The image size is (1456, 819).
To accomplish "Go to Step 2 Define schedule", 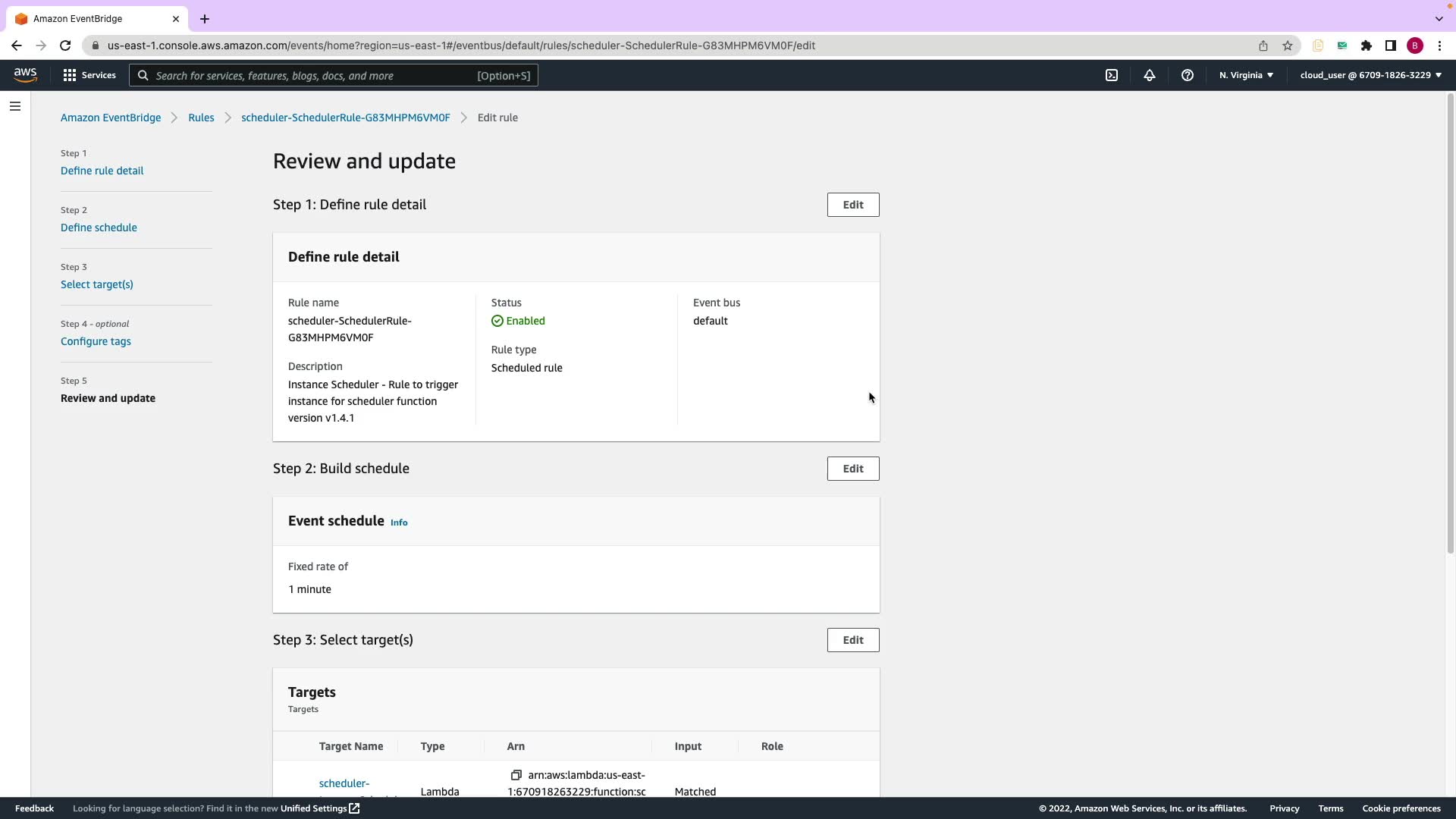I will point(99,227).
